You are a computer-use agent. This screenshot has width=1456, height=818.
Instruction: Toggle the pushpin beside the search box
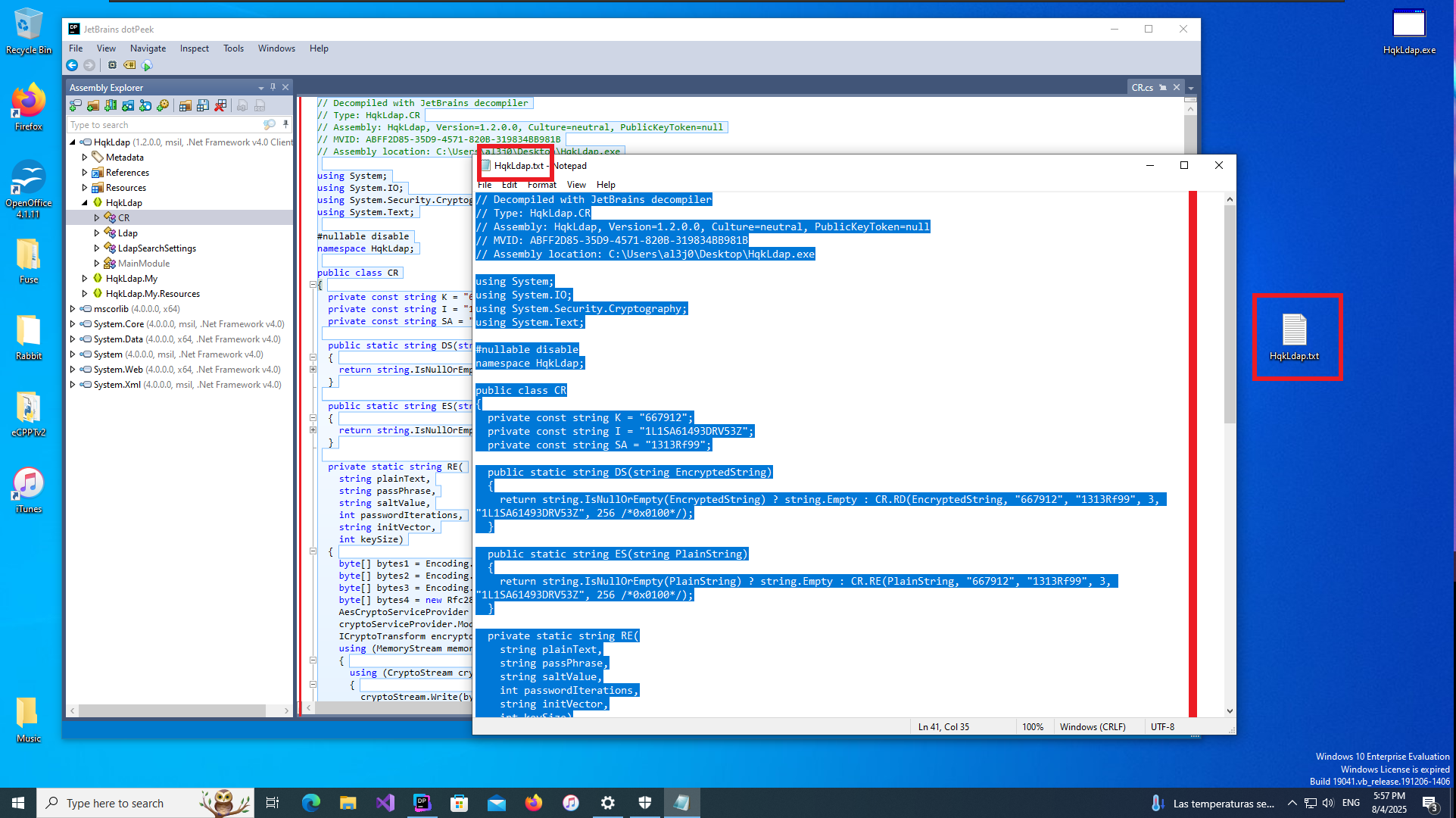pyautogui.click(x=285, y=125)
